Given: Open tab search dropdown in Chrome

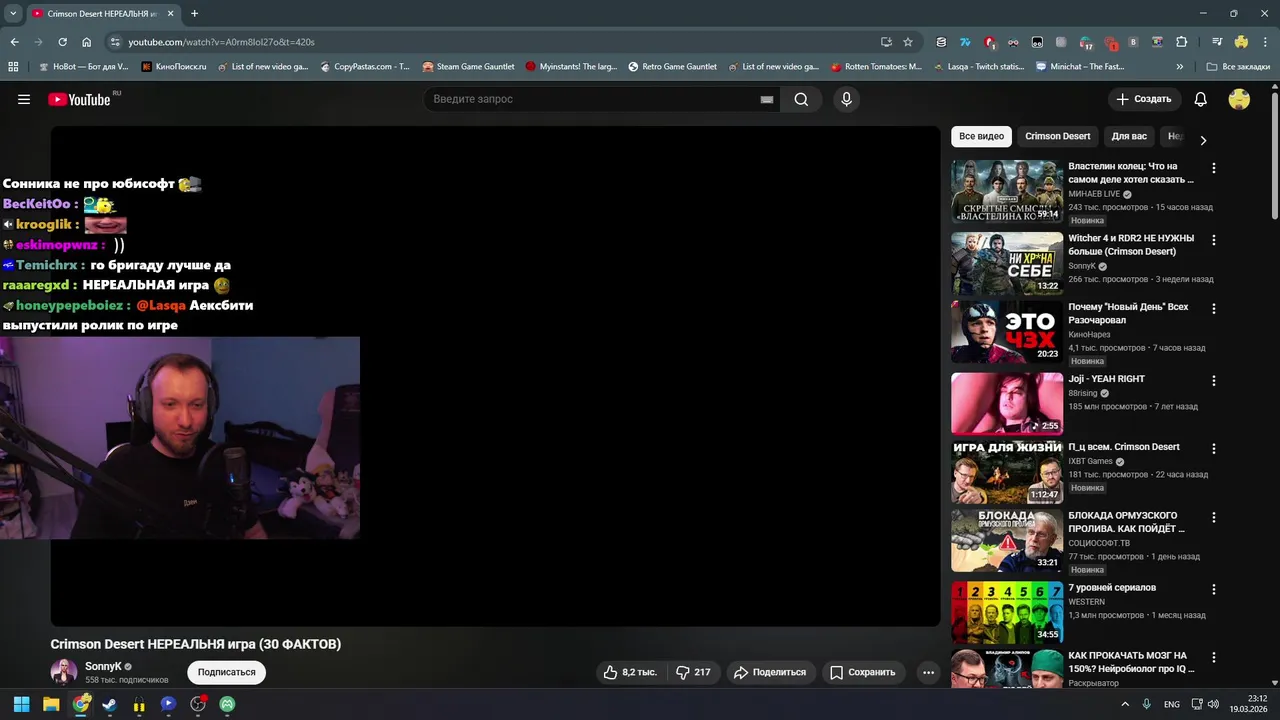Looking at the screenshot, I should [x=13, y=14].
